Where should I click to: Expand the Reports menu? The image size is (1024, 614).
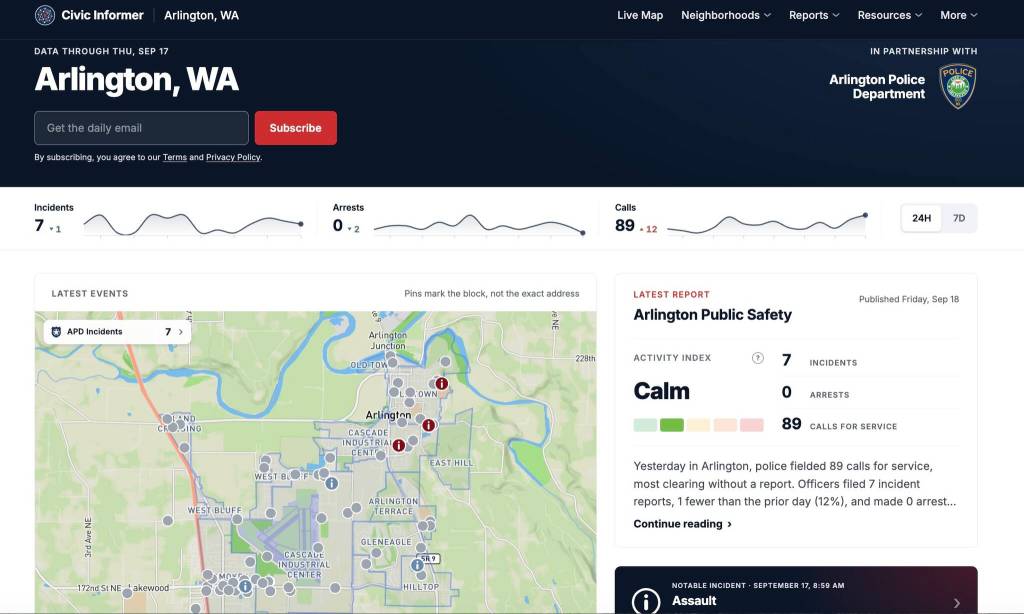814,15
